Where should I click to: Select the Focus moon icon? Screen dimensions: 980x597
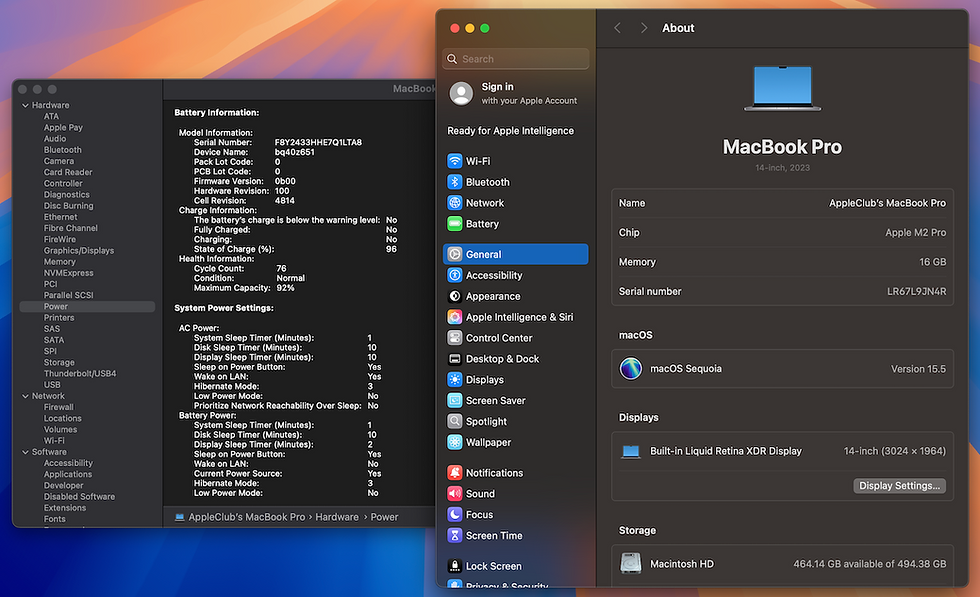[x=455, y=514]
